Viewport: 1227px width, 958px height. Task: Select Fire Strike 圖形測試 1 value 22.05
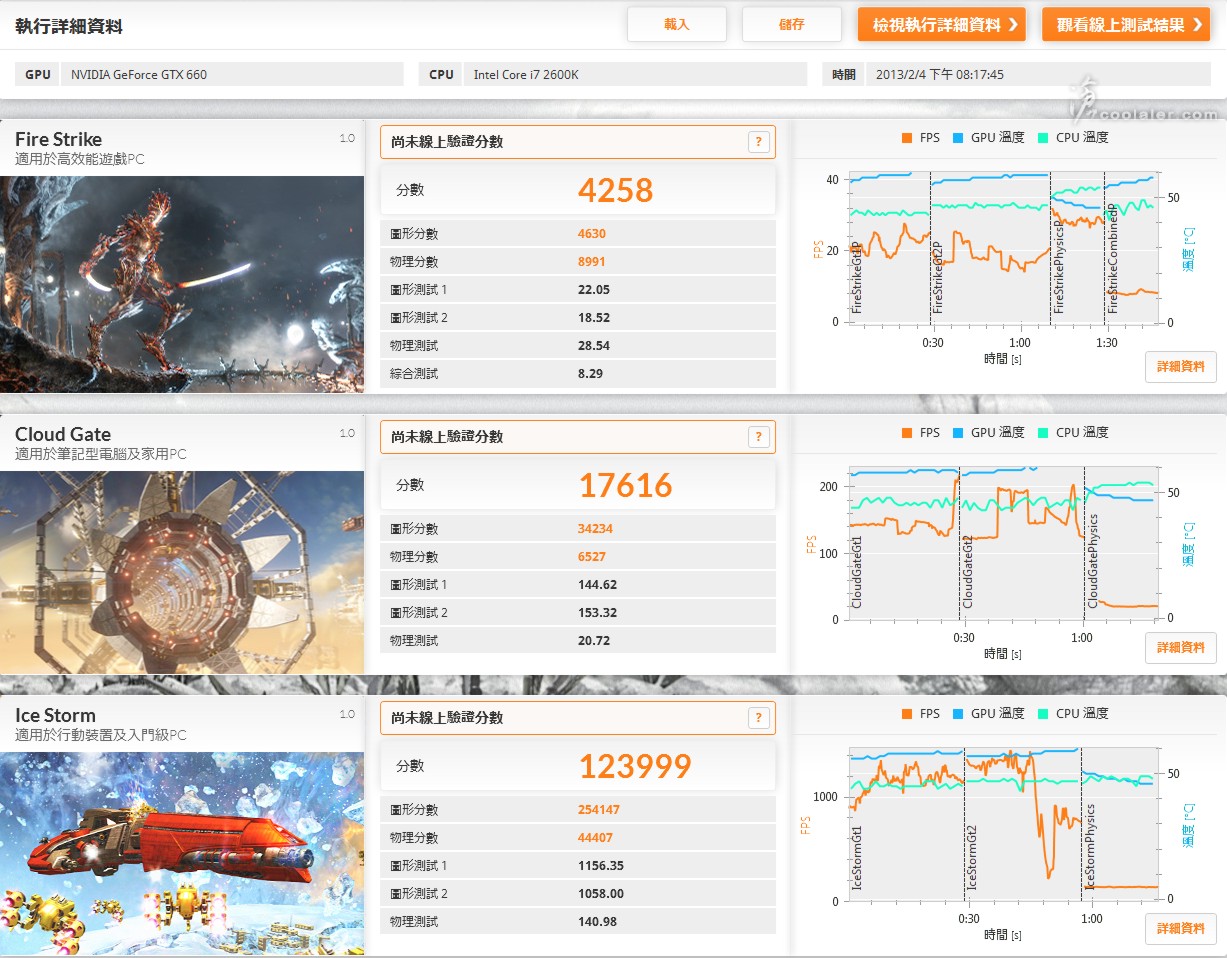(x=594, y=290)
